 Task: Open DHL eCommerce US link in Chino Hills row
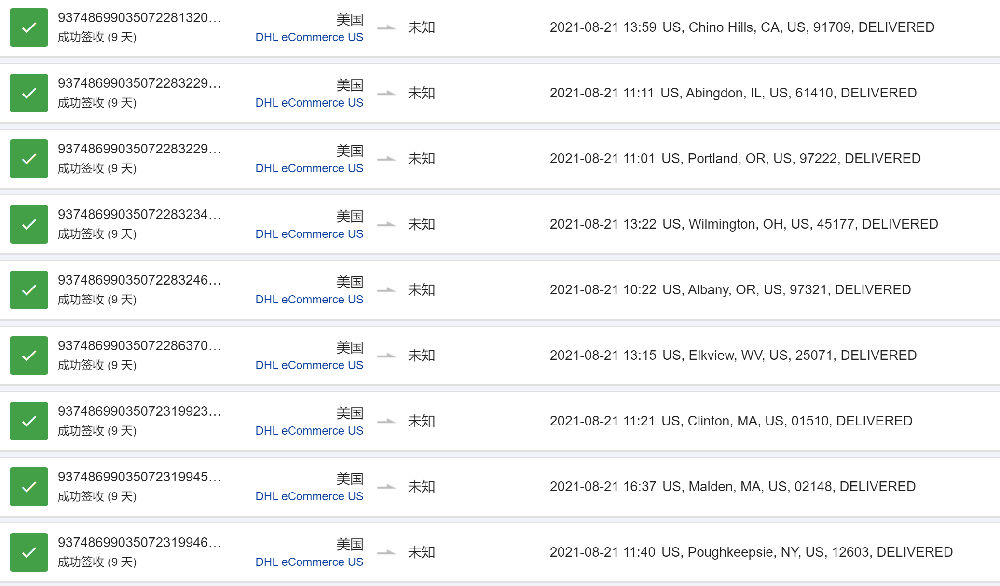click(309, 37)
